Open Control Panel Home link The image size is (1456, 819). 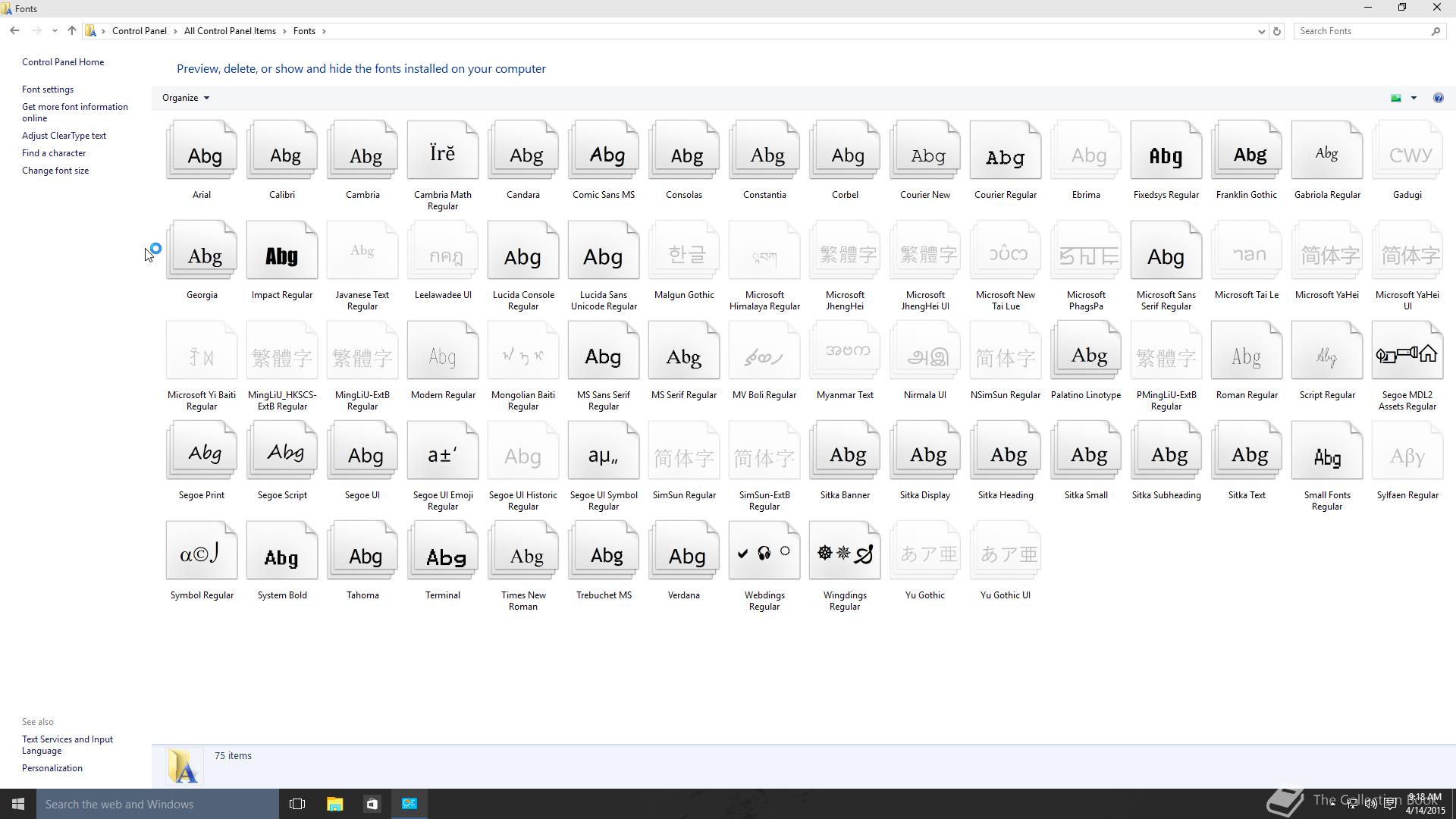pyautogui.click(x=63, y=62)
